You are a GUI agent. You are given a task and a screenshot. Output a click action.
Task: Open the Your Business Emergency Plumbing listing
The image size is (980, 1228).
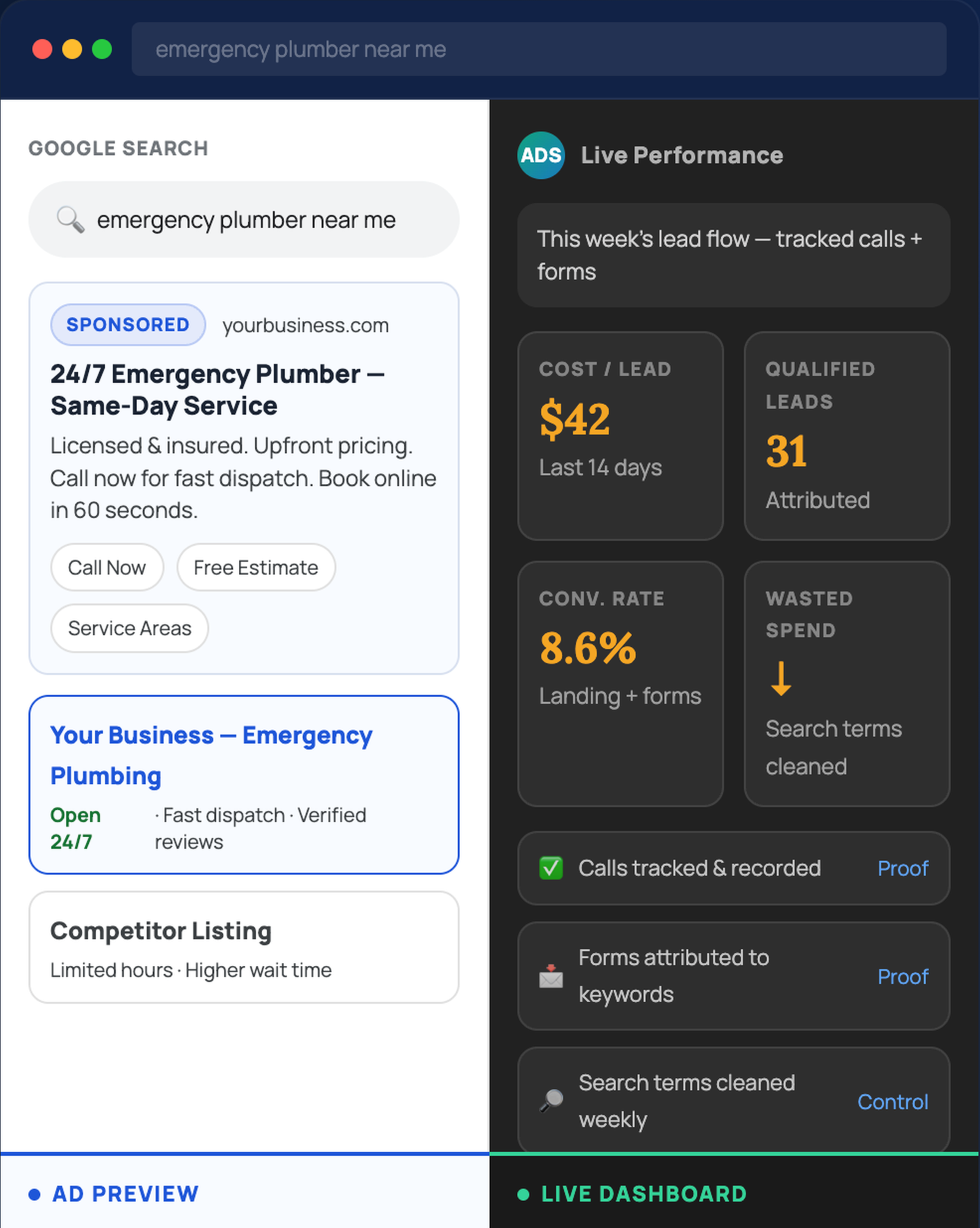click(x=211, y=755)
